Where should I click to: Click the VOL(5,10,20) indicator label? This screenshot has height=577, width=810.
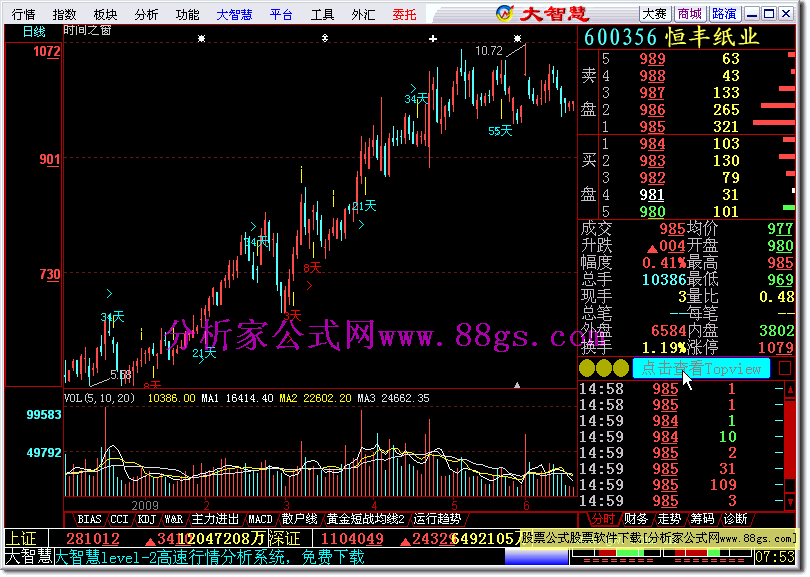(x=99, y=398)
